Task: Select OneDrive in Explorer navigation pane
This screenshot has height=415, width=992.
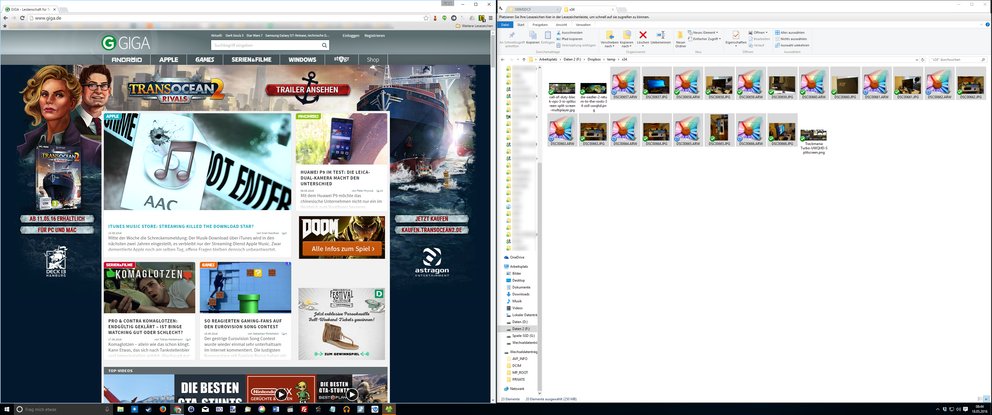Action: coord(517,257)
